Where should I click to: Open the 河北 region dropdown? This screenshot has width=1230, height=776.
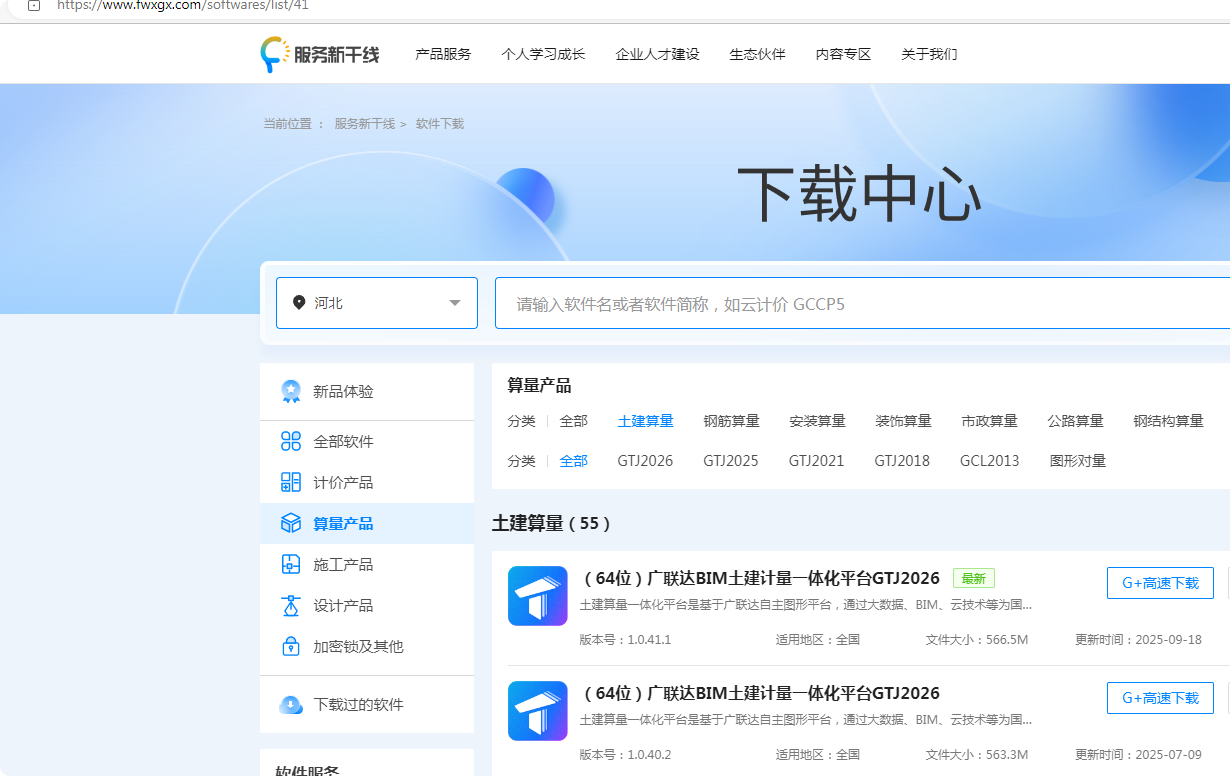click(377, 303)
